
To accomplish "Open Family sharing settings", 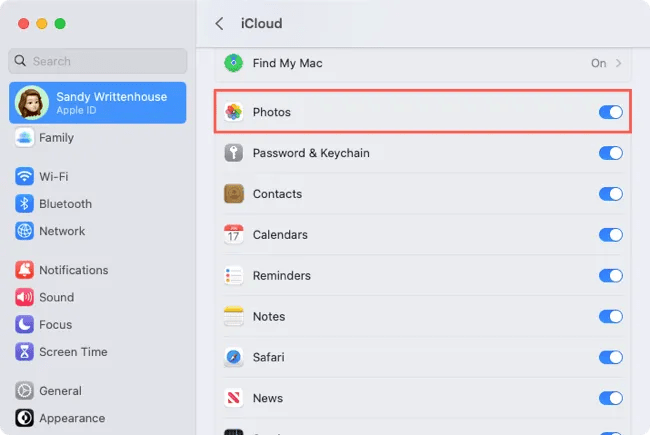I will 56,138.
